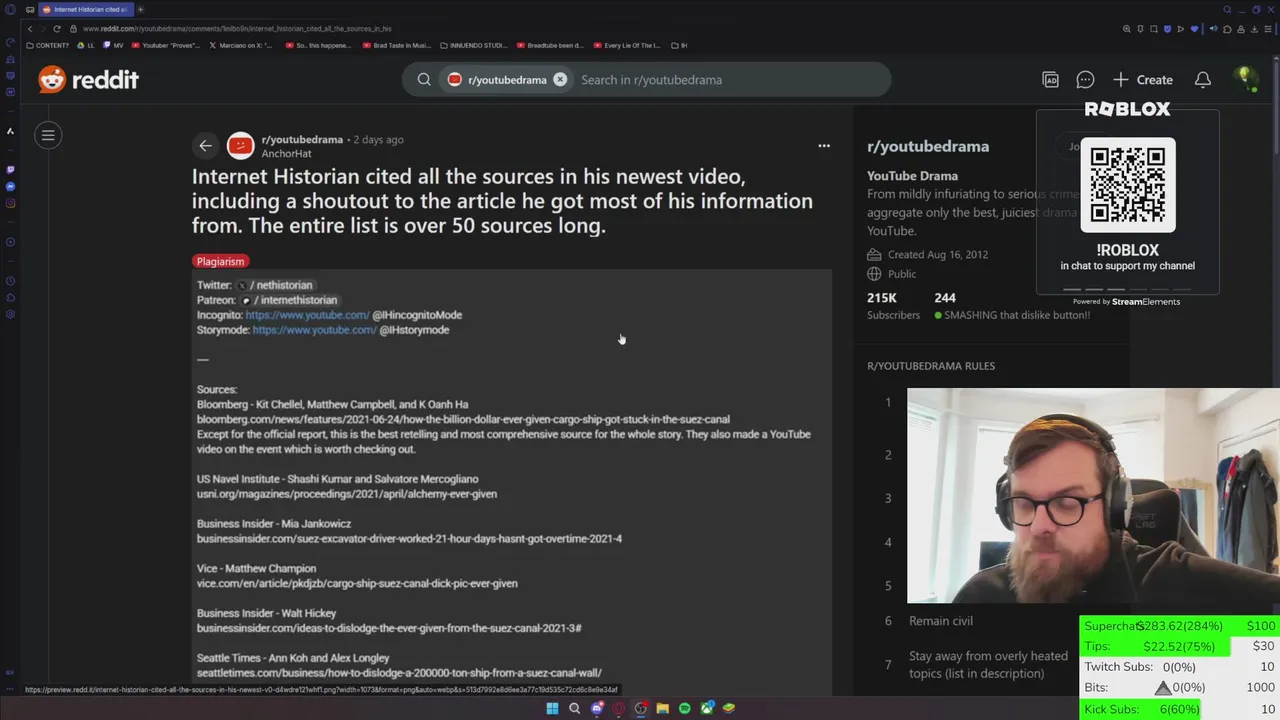Screen dimensions: 1280x720
Task: Open Windows Start menu
Action: [x=553, y=708]
